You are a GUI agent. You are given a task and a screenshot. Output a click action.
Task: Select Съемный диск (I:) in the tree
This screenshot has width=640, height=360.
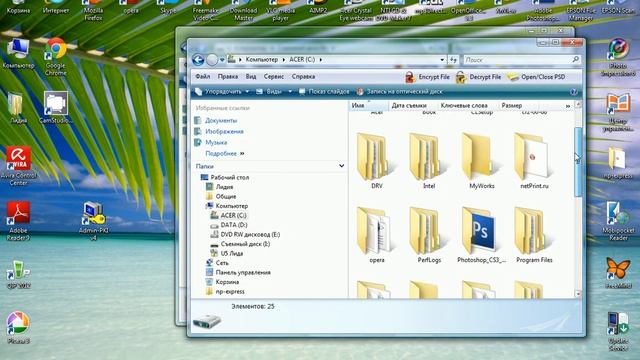[245, 244]
